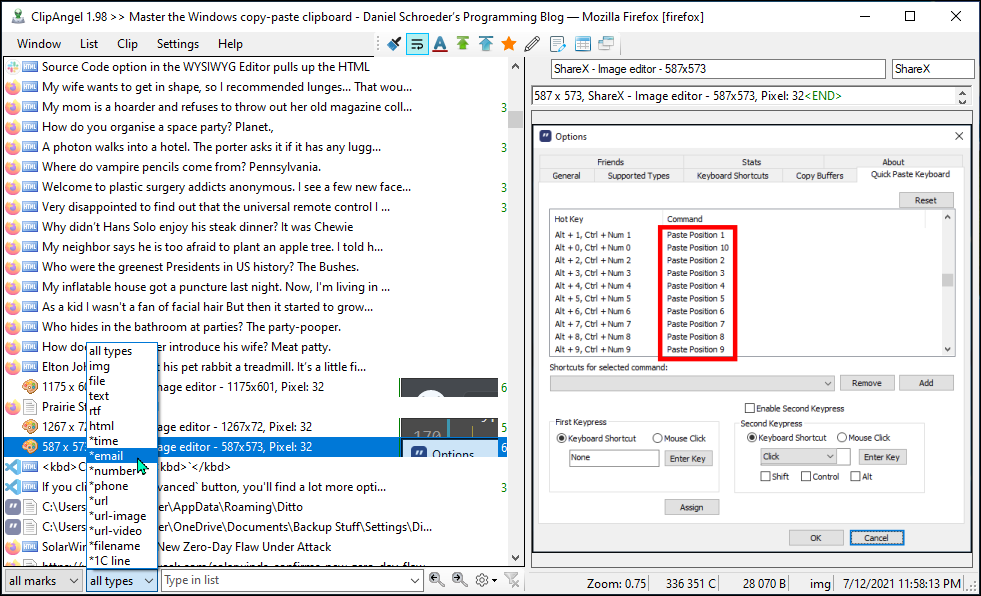The image size is (981, 596).
Task: Choose '*email' from the types list
Action: 122,456
